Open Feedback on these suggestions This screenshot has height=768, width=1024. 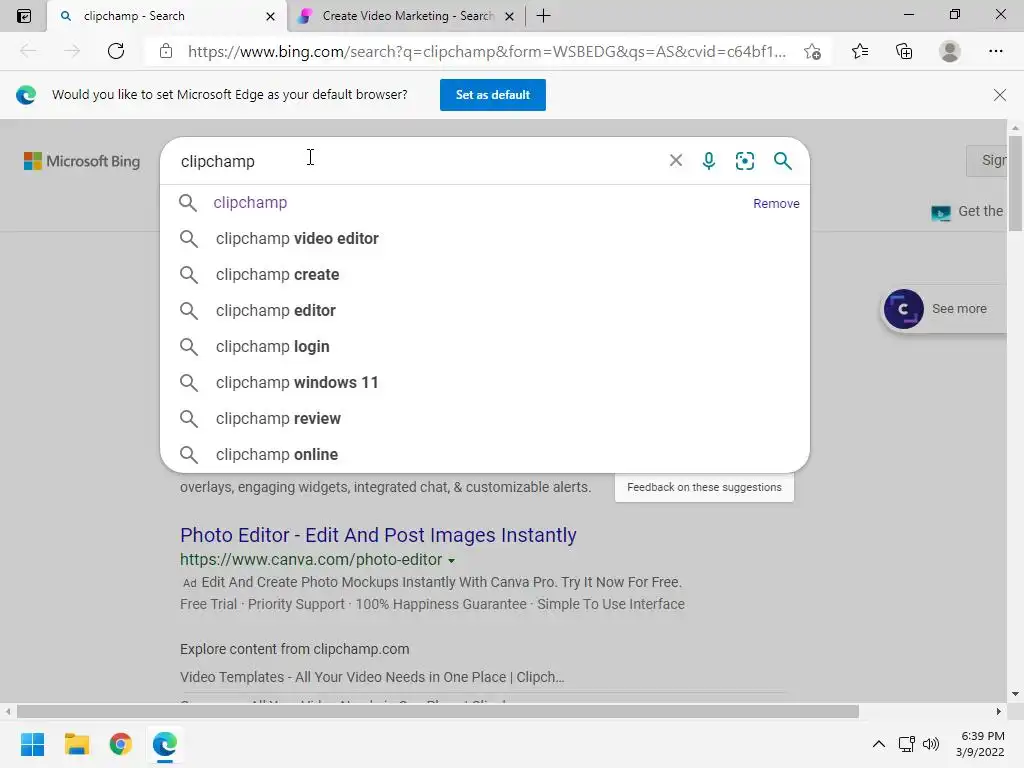(x=704, y=487)
